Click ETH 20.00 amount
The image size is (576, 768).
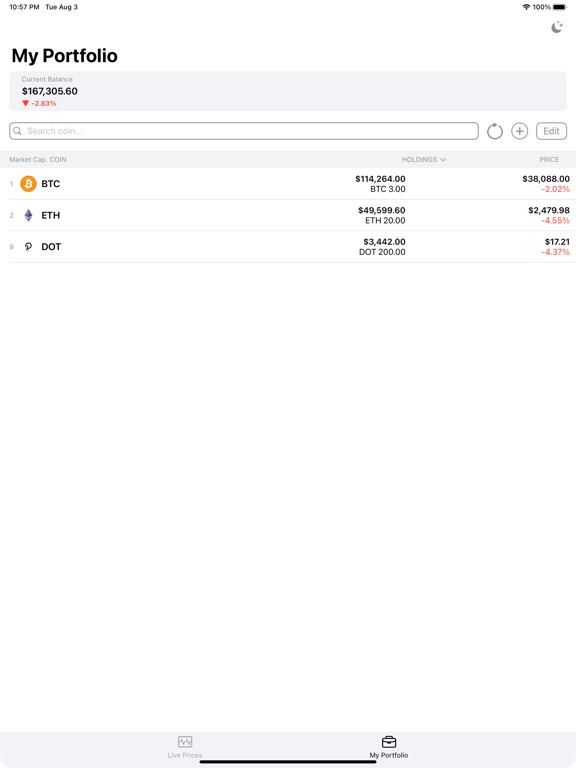385,220
